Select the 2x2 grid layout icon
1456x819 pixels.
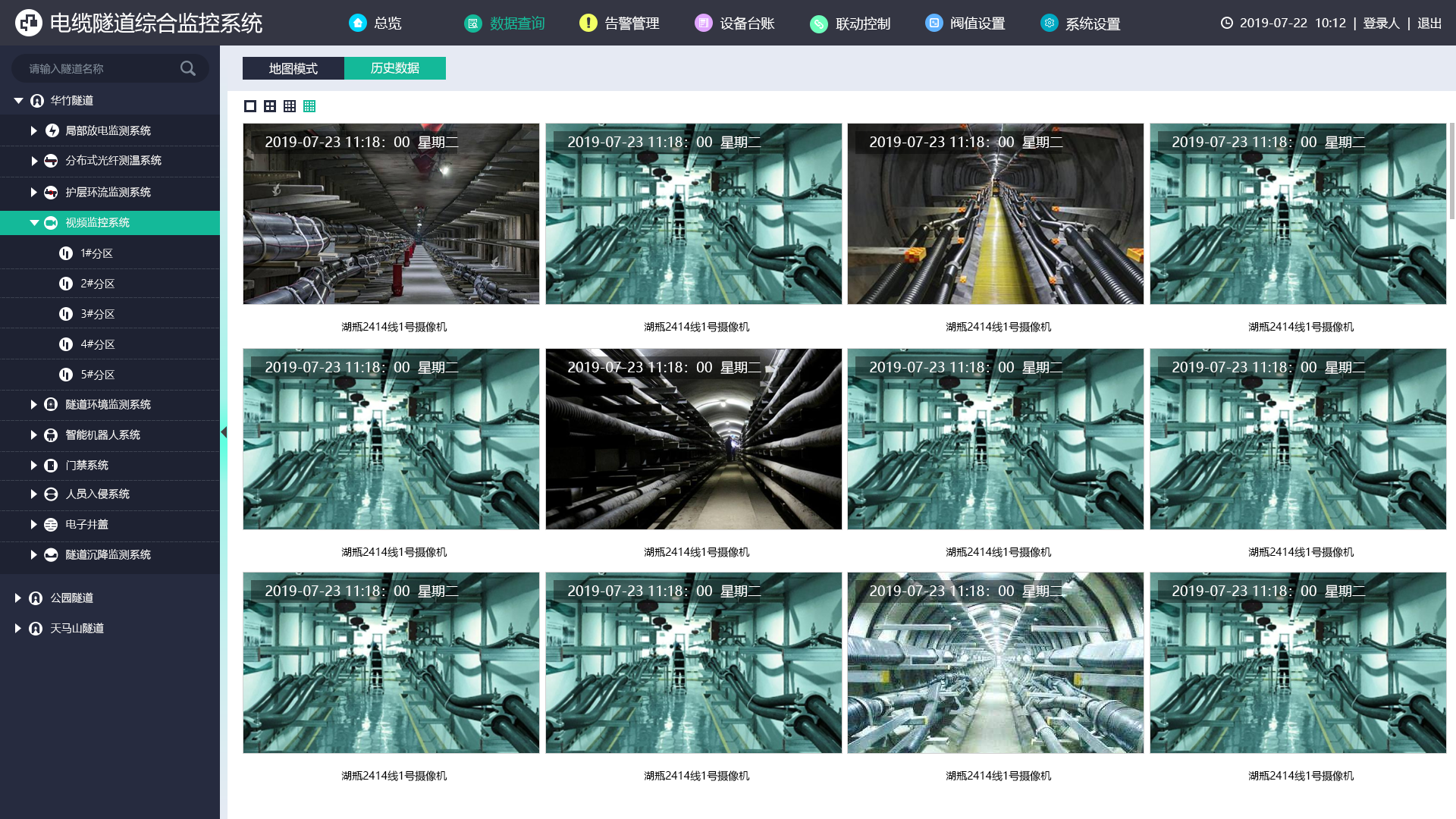pyautogui.click(x=270, y=106)
